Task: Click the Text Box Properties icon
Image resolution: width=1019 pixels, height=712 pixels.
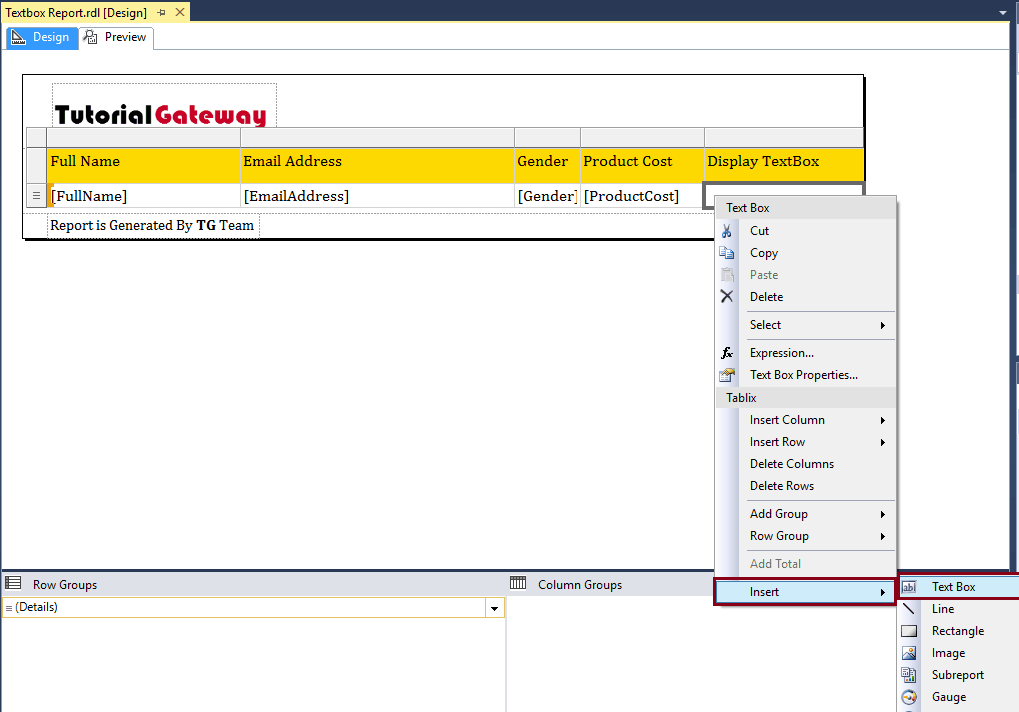Action: (727, 374)
